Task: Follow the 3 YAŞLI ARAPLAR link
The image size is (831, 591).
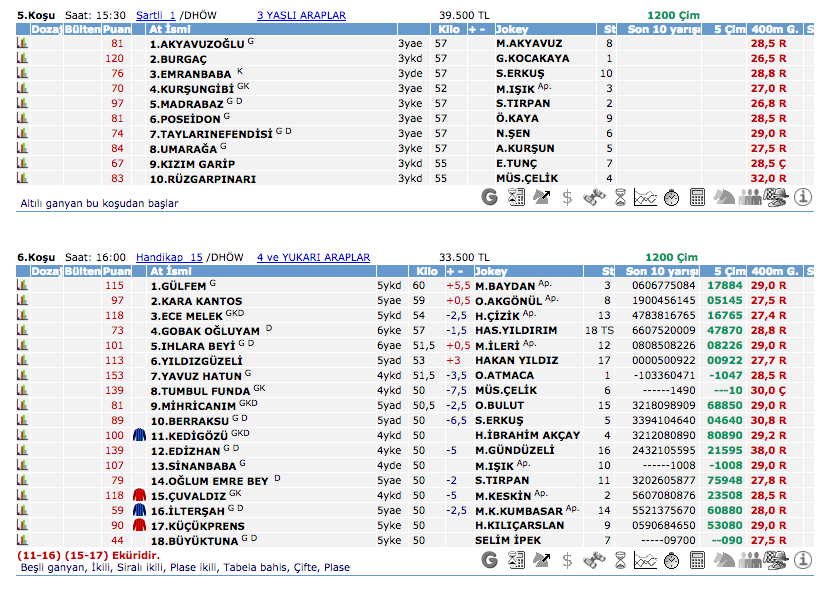Action: [x=301, y=16]
